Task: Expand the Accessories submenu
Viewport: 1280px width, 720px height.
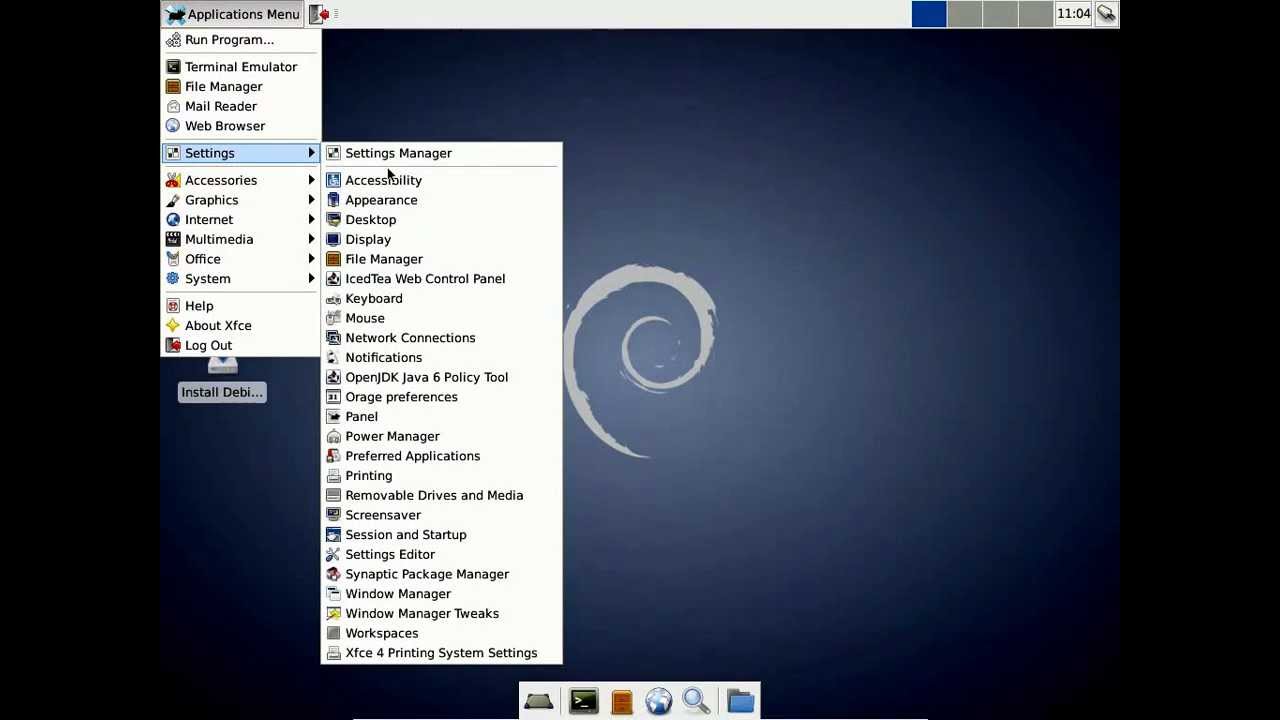Action: click(221, 180)
